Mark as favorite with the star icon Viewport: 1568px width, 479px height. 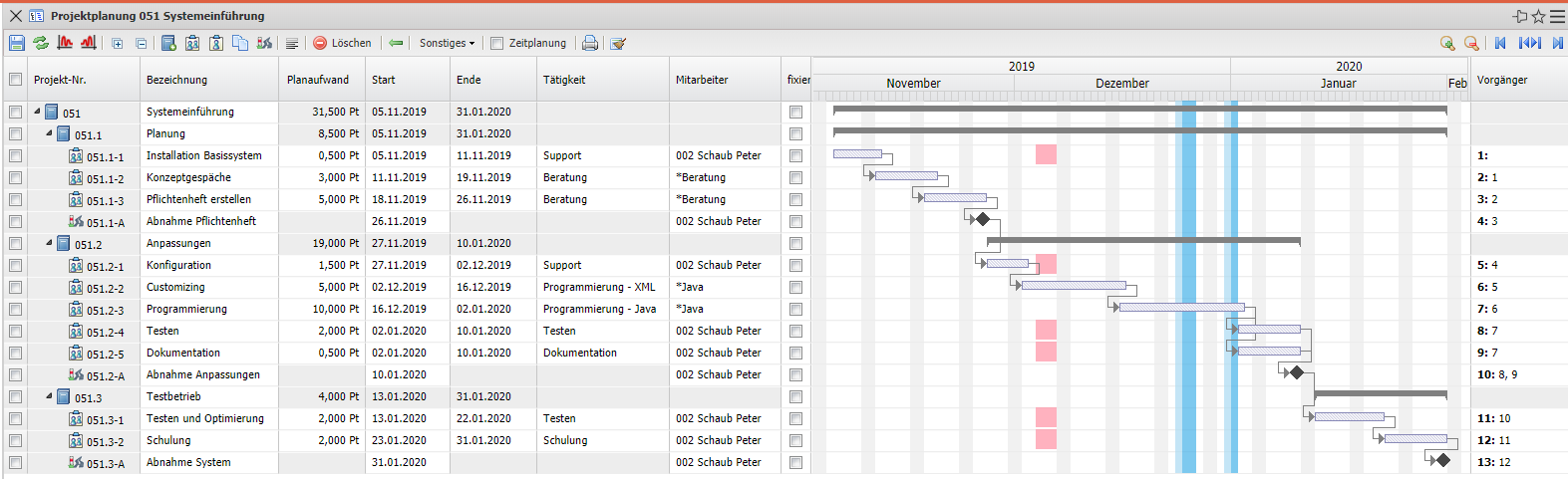(1538, 16)
